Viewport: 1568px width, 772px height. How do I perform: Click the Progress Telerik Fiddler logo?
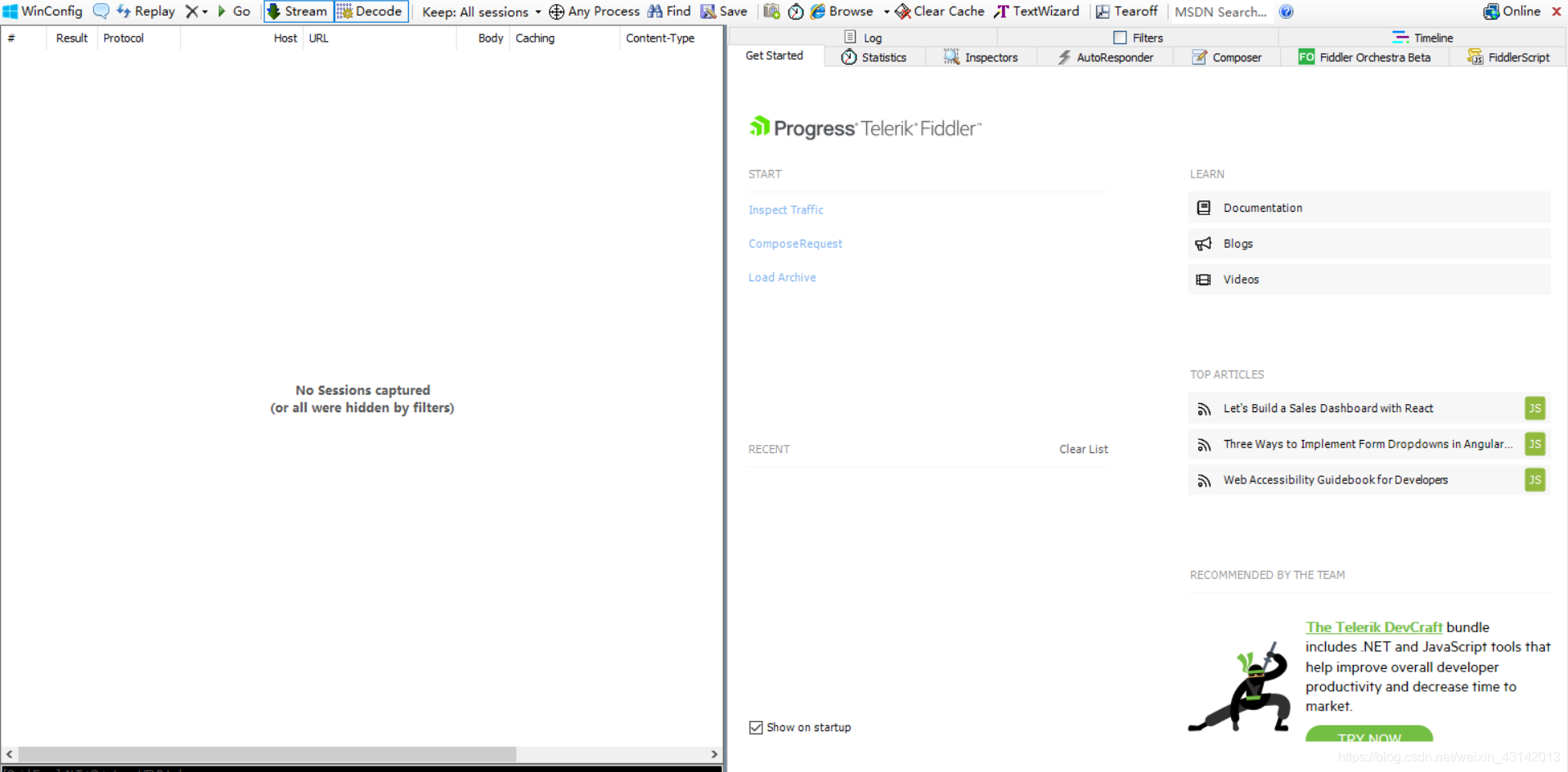pyautogui.click(x=865, y=128)
